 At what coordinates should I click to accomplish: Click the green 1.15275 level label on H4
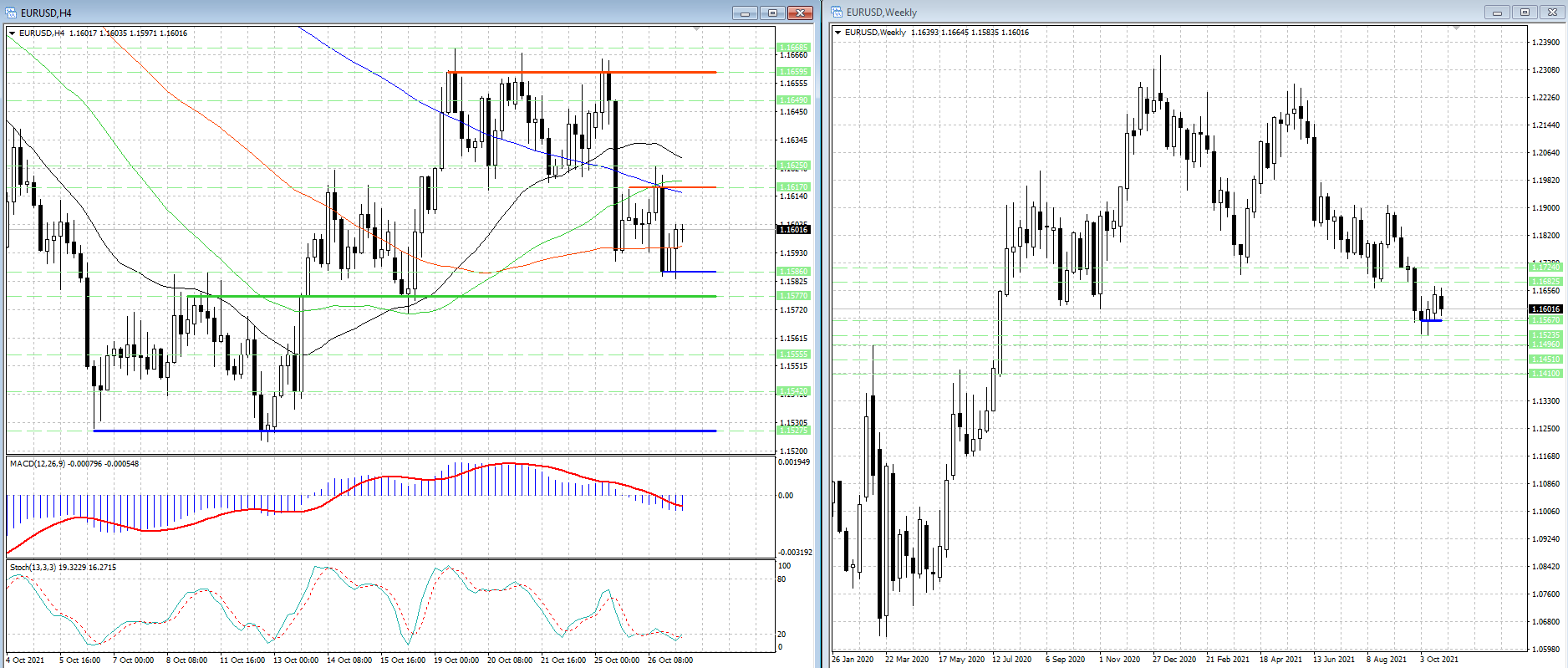click(793, 431)
